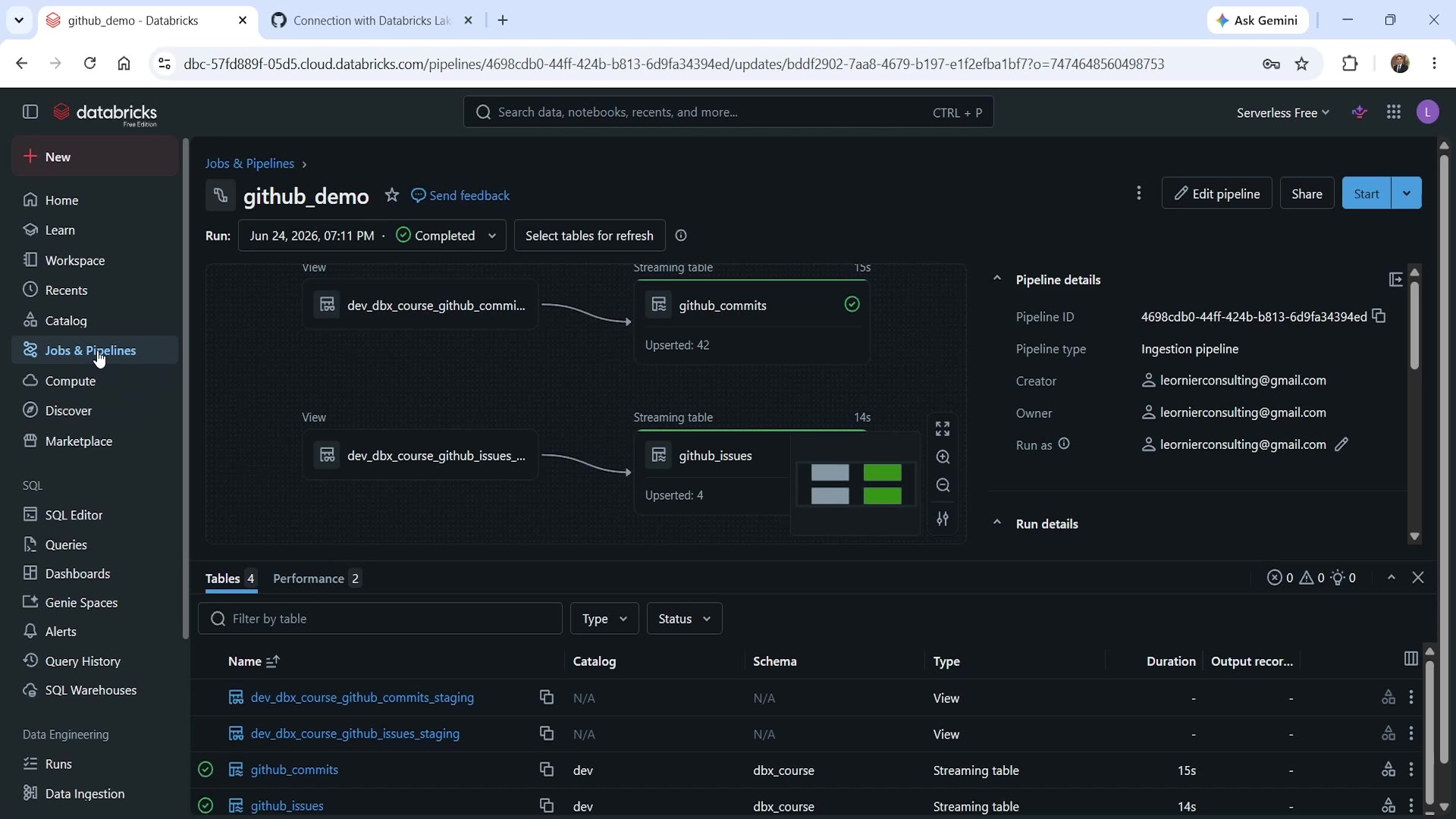This screenshot has width=1456, height=819.
Task: Open Chrome extensions puzzle icon
Action: point(1350,64)
